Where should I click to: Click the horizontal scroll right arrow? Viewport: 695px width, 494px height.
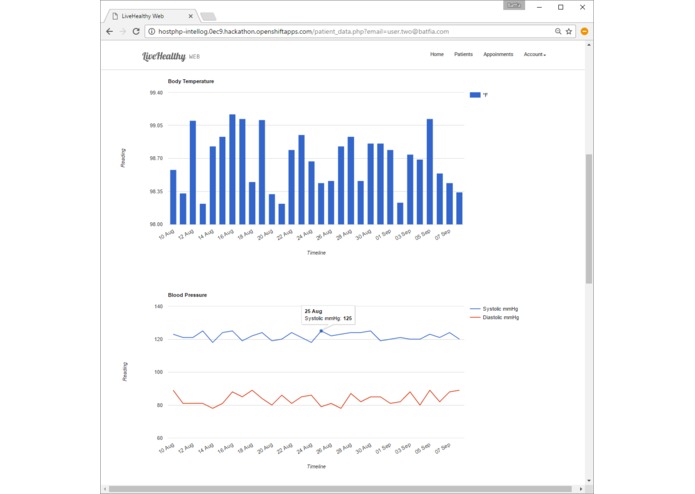[x=581, y=489]
